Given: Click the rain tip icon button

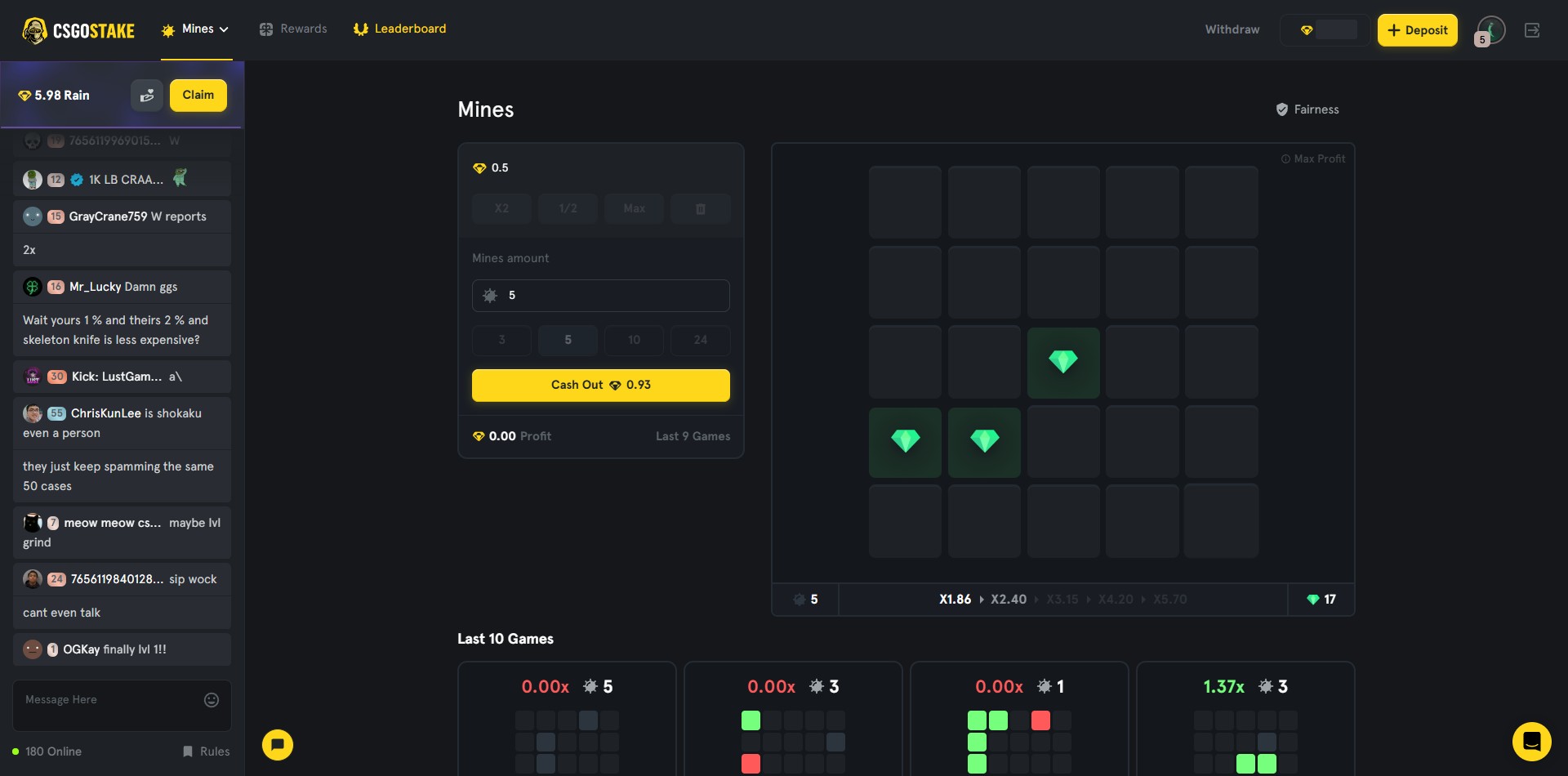Looking at the screenshot, I should click(147, 96).
